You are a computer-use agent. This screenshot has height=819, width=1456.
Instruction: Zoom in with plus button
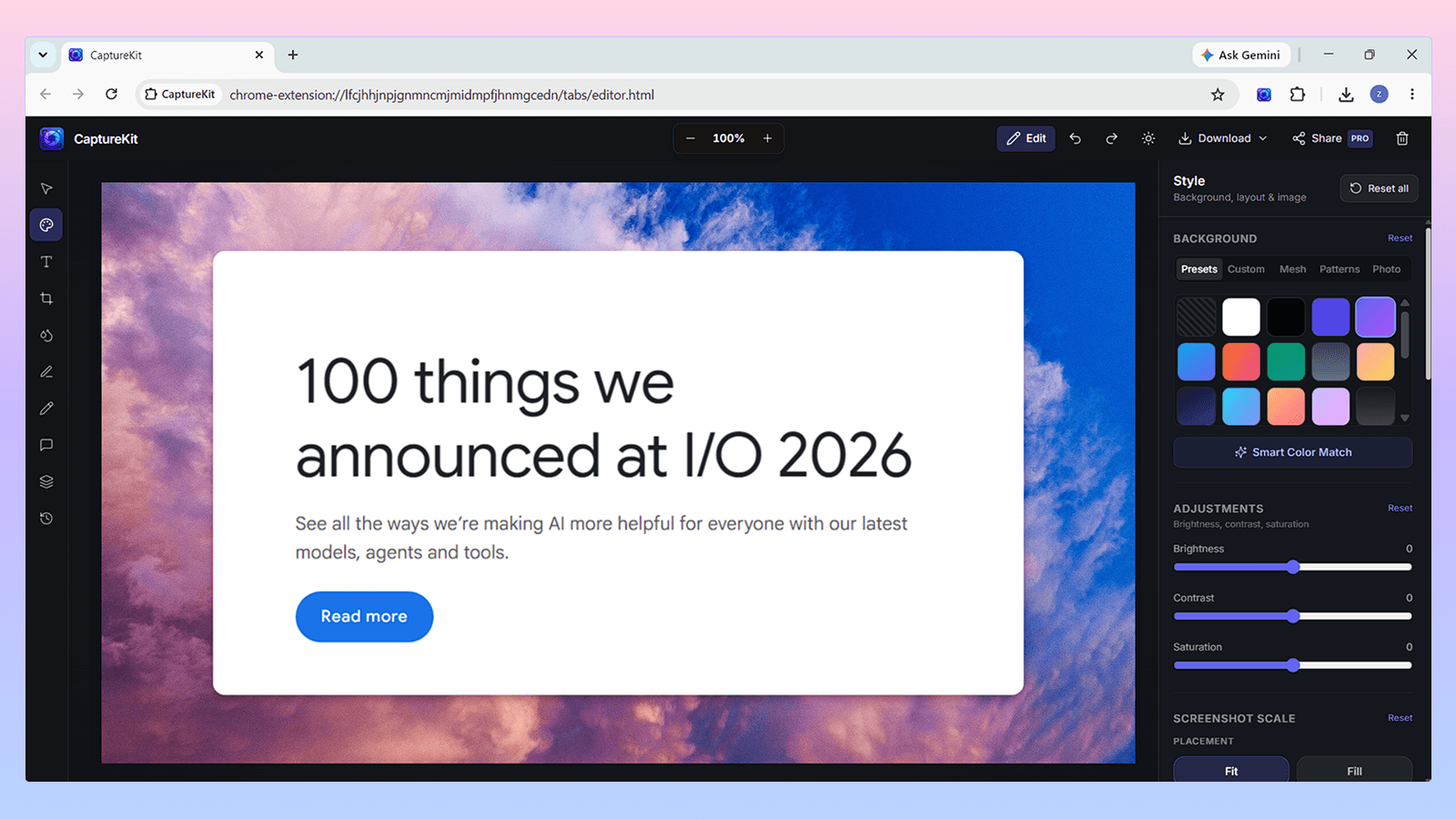[x=767, y=138]
